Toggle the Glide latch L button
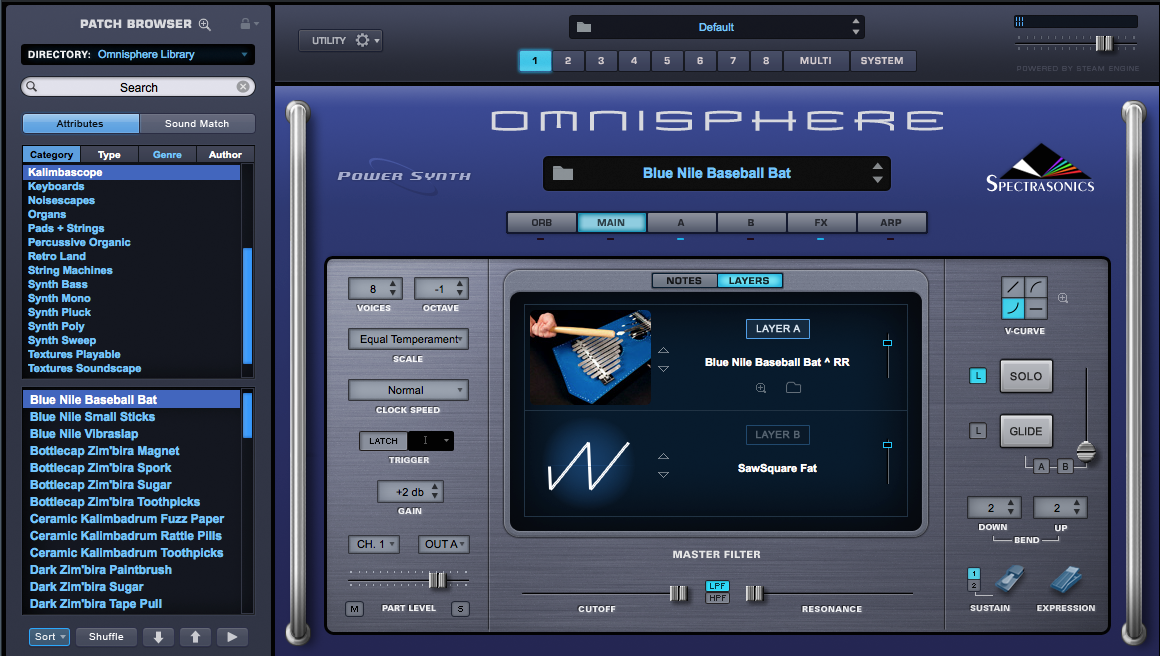This screenshot has height=656, width=1160. pyautogui.click(x=978, y=430)
